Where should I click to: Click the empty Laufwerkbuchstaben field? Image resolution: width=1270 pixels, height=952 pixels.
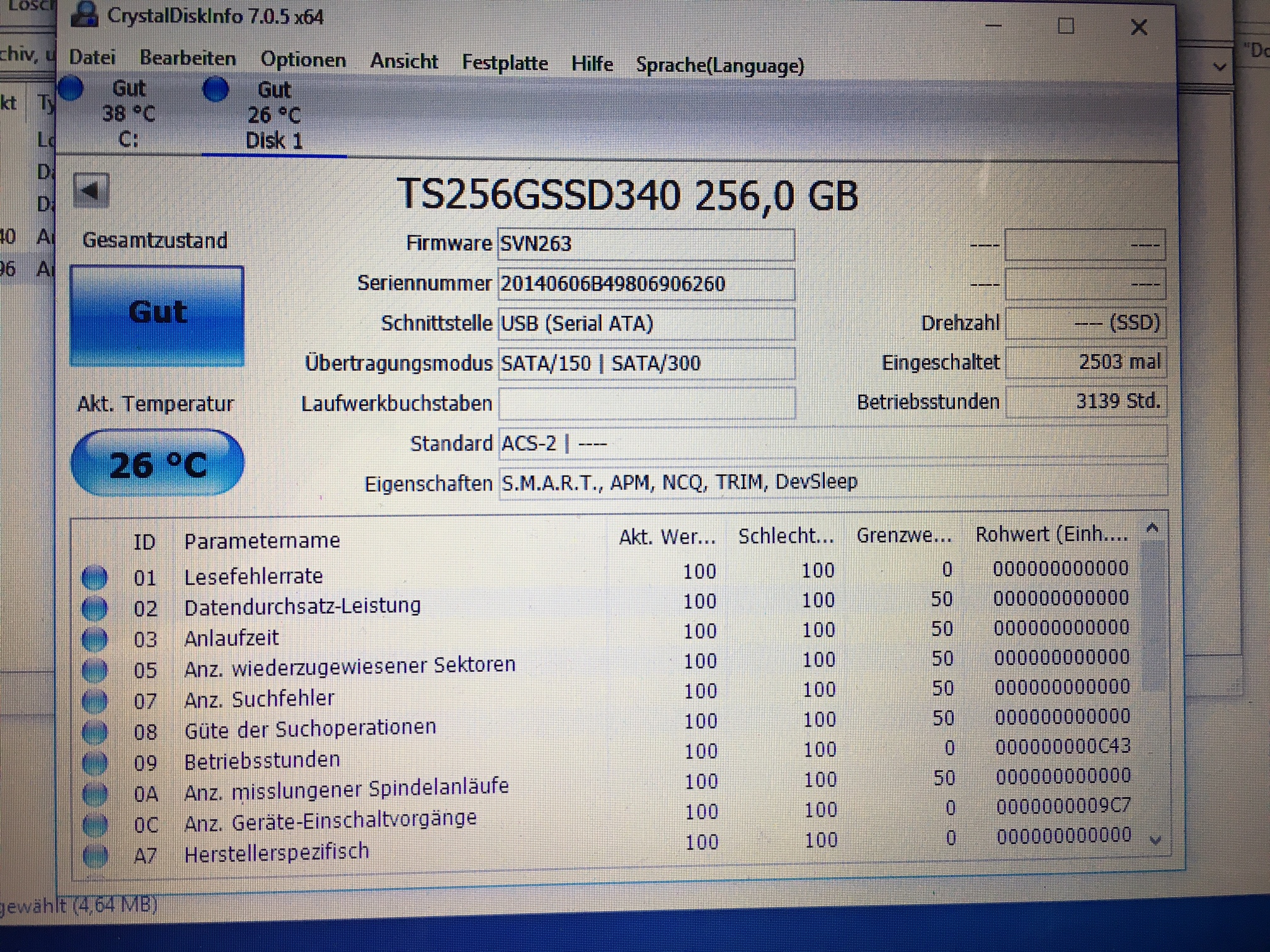[x=646, y=403]
